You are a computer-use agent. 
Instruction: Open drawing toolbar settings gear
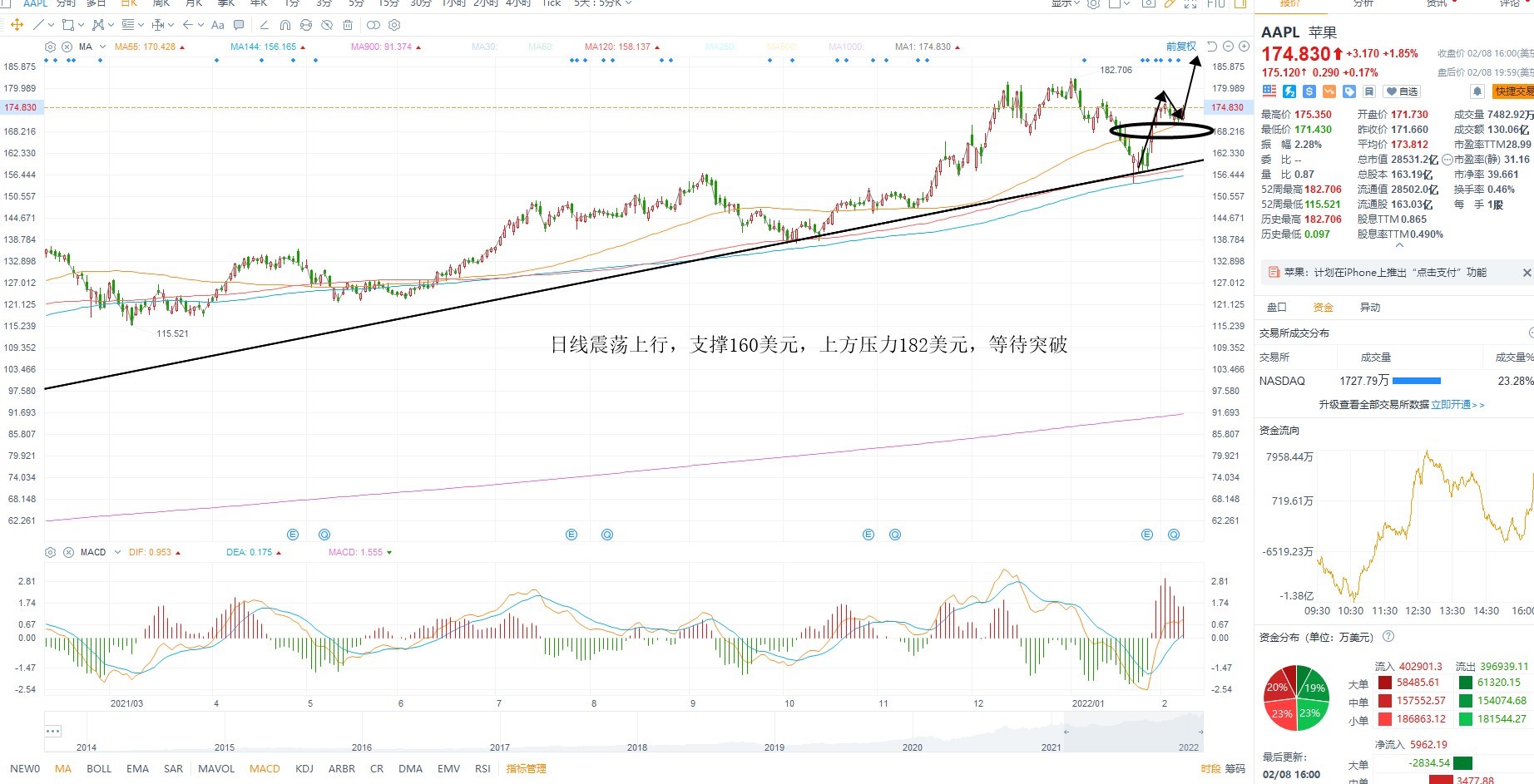tap(394, 25)
